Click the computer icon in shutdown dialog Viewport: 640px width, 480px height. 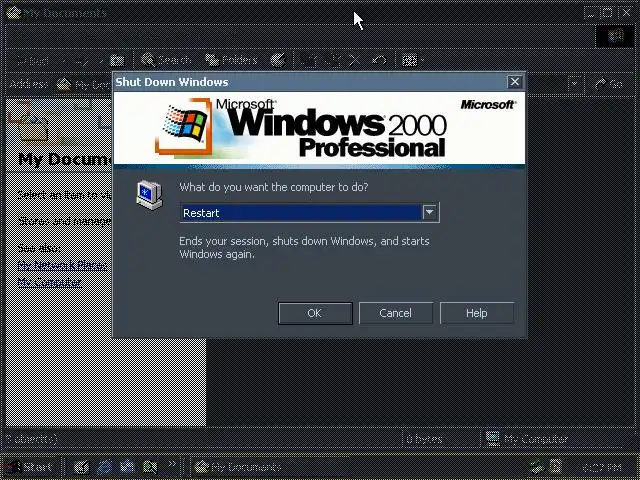point(149,196)
